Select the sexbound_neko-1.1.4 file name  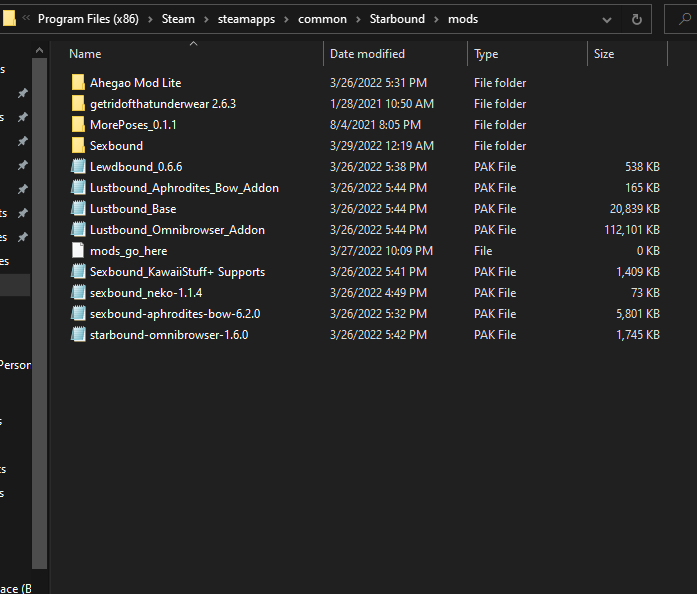pos(146,293)
